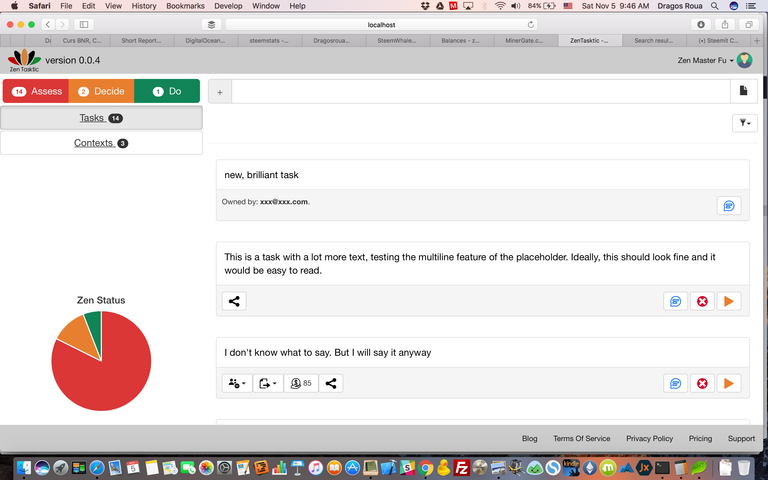768x480 pixels.
Task: Reload the localhost page
Action: coord(530,24)
